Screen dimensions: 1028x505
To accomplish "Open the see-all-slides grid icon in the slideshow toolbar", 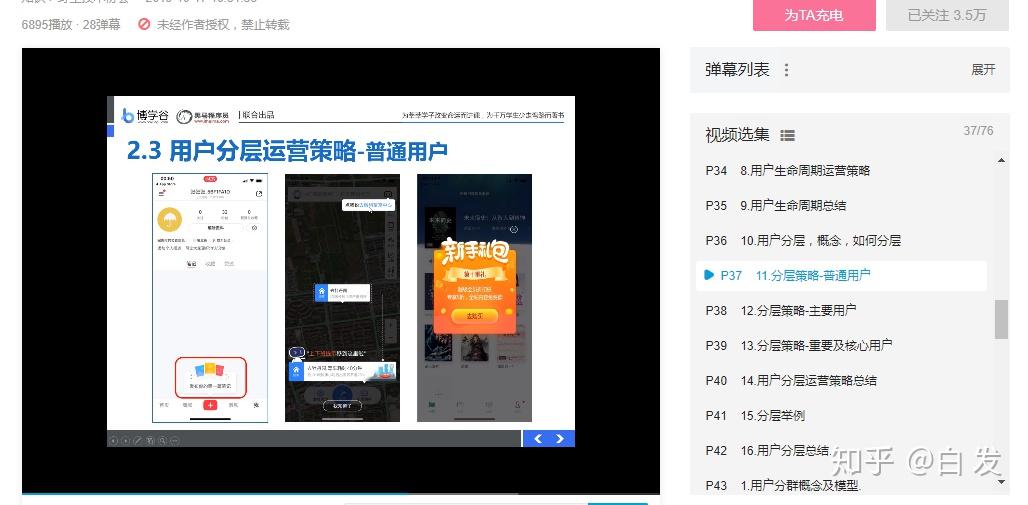I will [150, 440].
